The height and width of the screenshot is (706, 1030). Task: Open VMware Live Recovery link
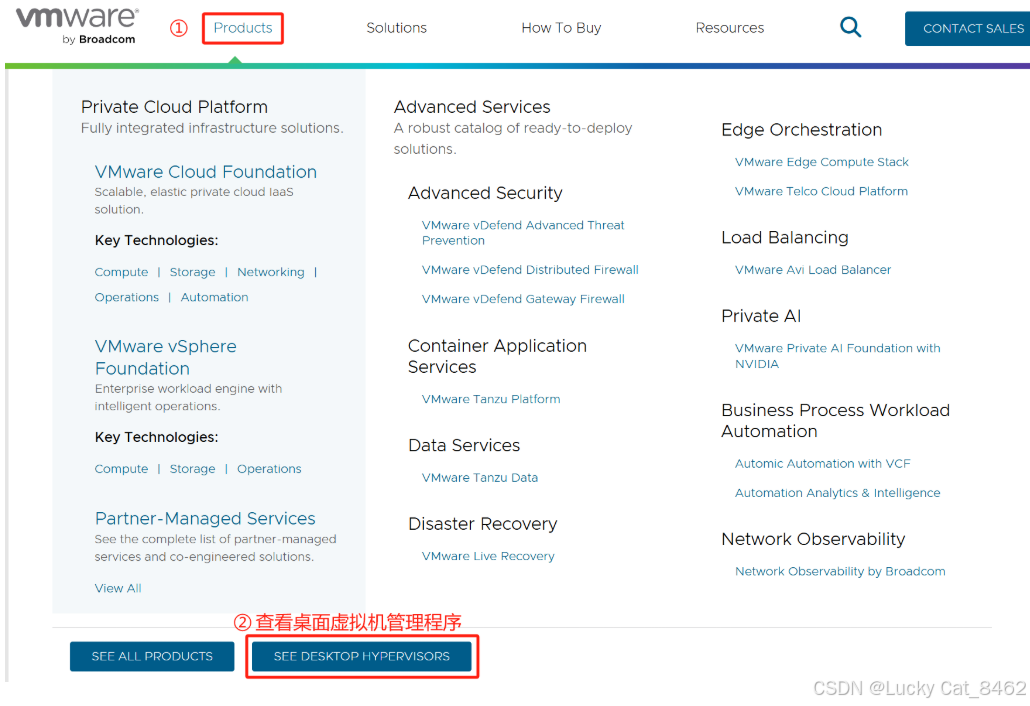pos(488,556)
